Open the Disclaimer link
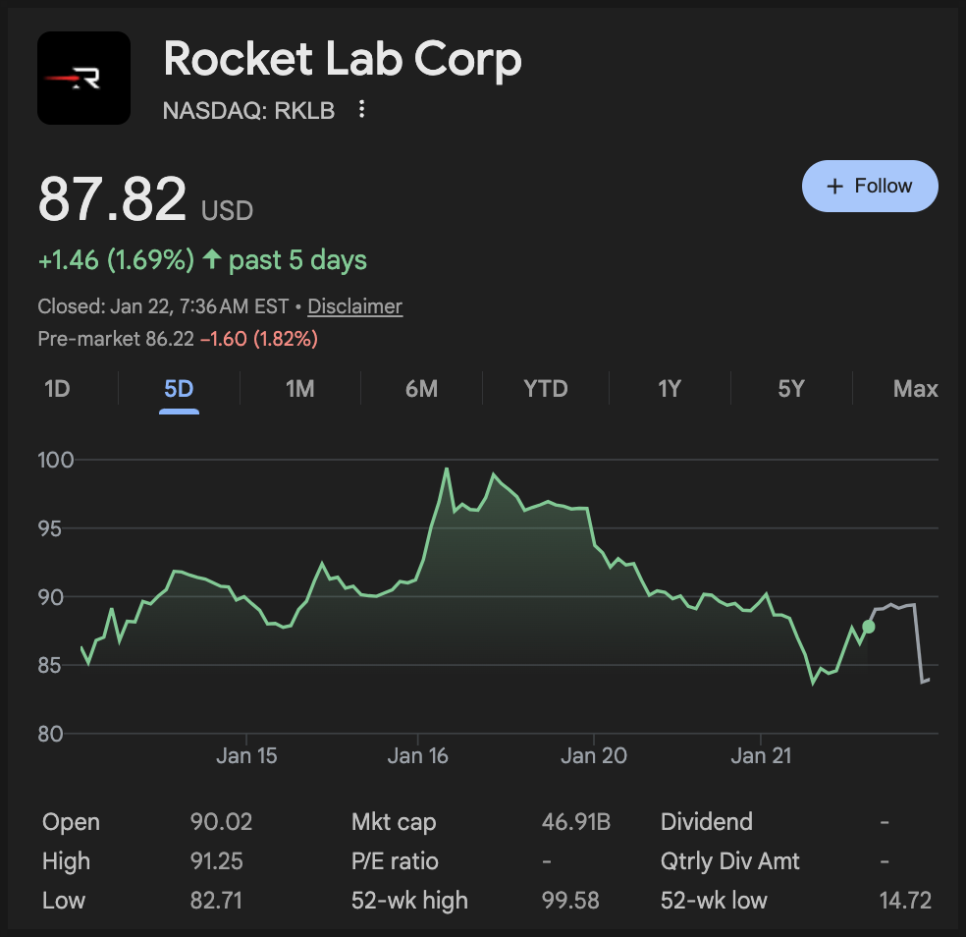The width and height of the screenshot is (966, 937). pyautogui.click(x=355, y=306)
